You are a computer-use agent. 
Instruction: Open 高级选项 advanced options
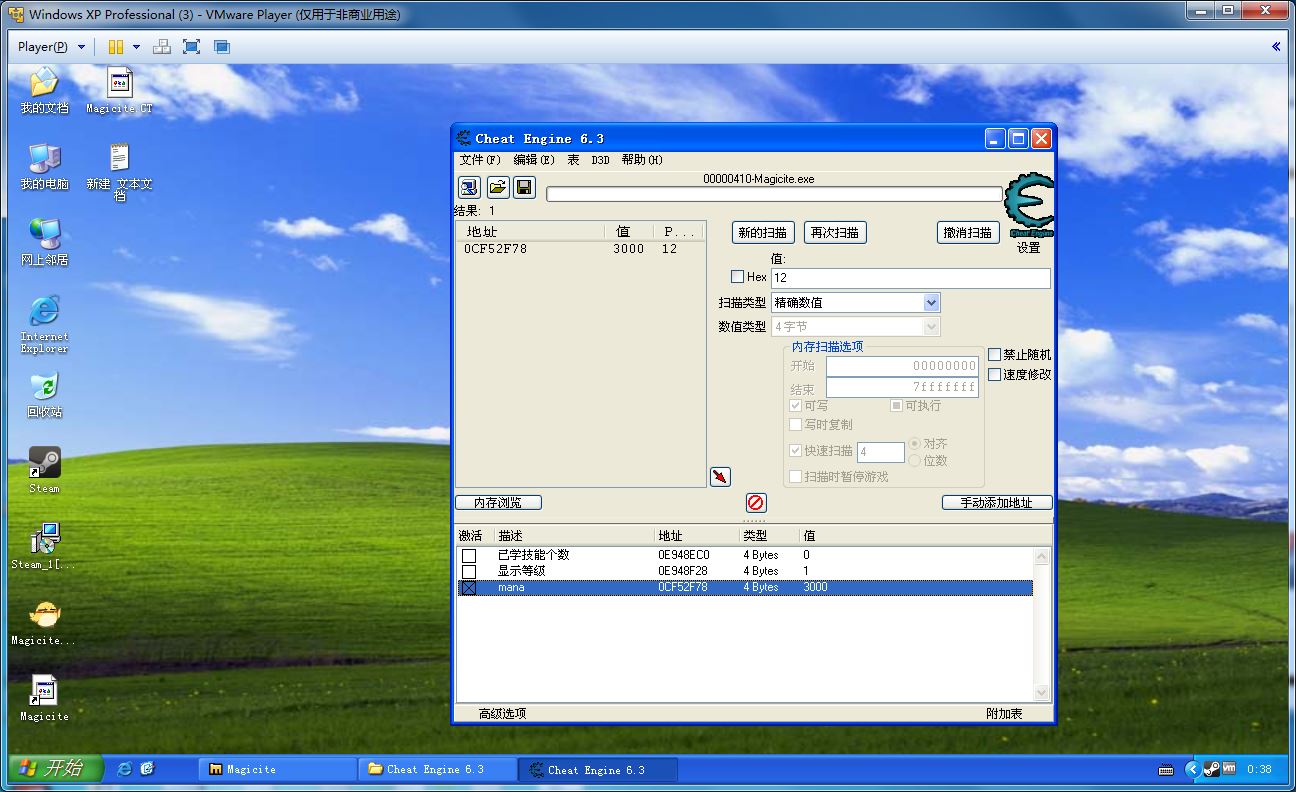point(502,714)
